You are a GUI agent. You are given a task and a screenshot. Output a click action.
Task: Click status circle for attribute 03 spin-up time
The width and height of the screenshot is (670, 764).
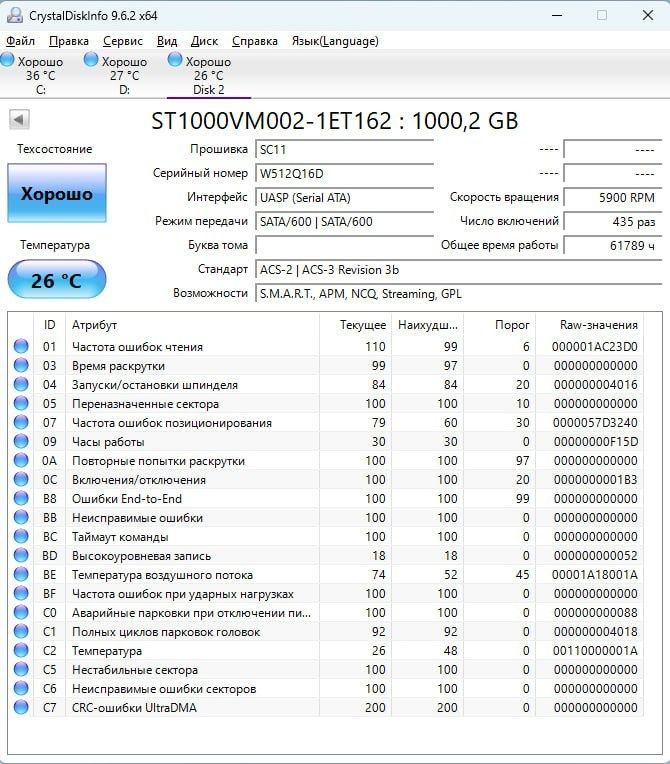(x=21, y=365)
